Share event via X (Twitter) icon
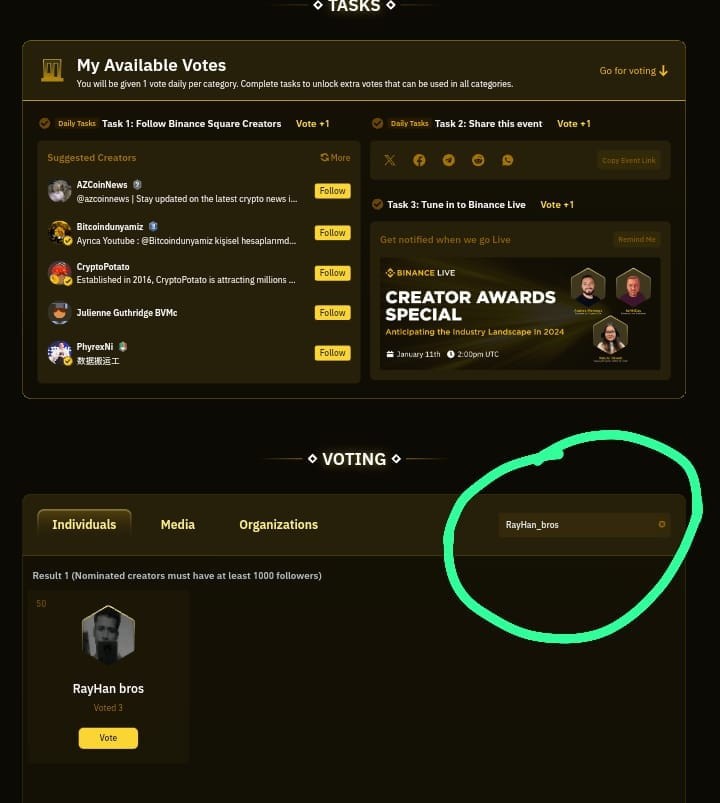The width and height of the screenshot is (720, 803). 390,160
